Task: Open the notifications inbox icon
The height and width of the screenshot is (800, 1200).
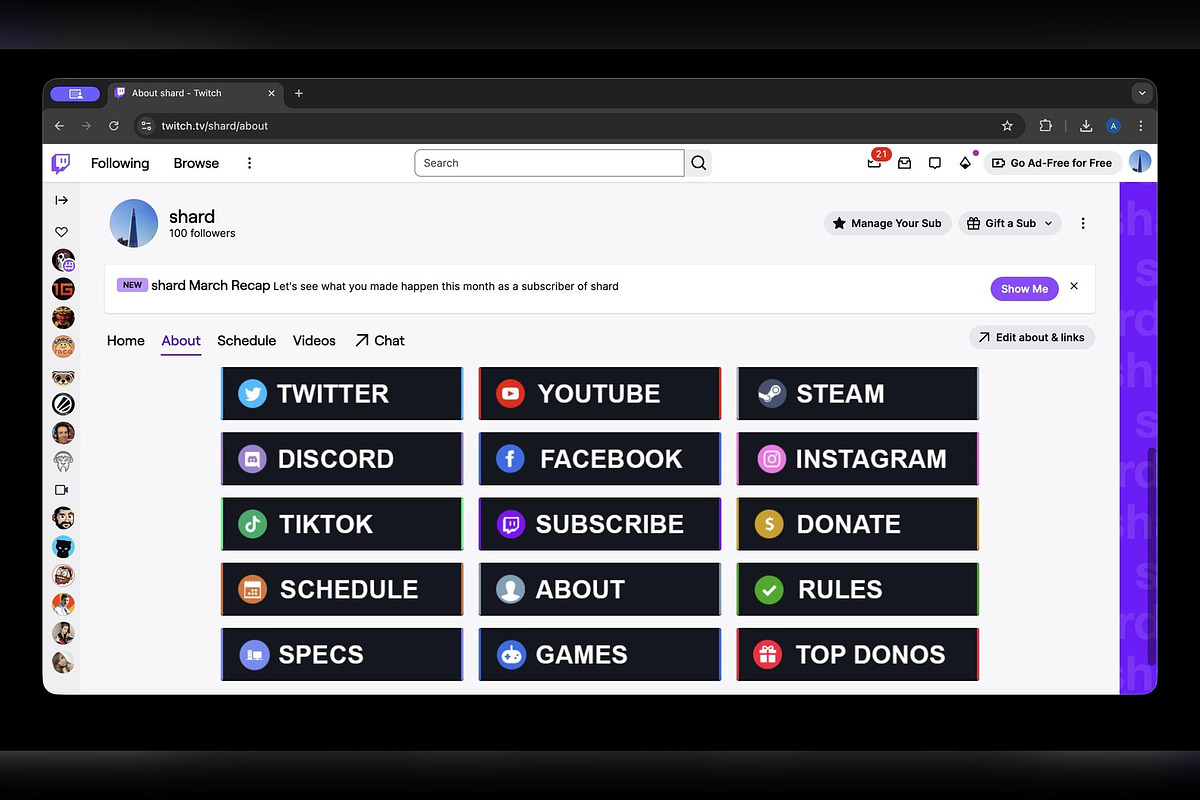Action: click(x=905, y=163)
